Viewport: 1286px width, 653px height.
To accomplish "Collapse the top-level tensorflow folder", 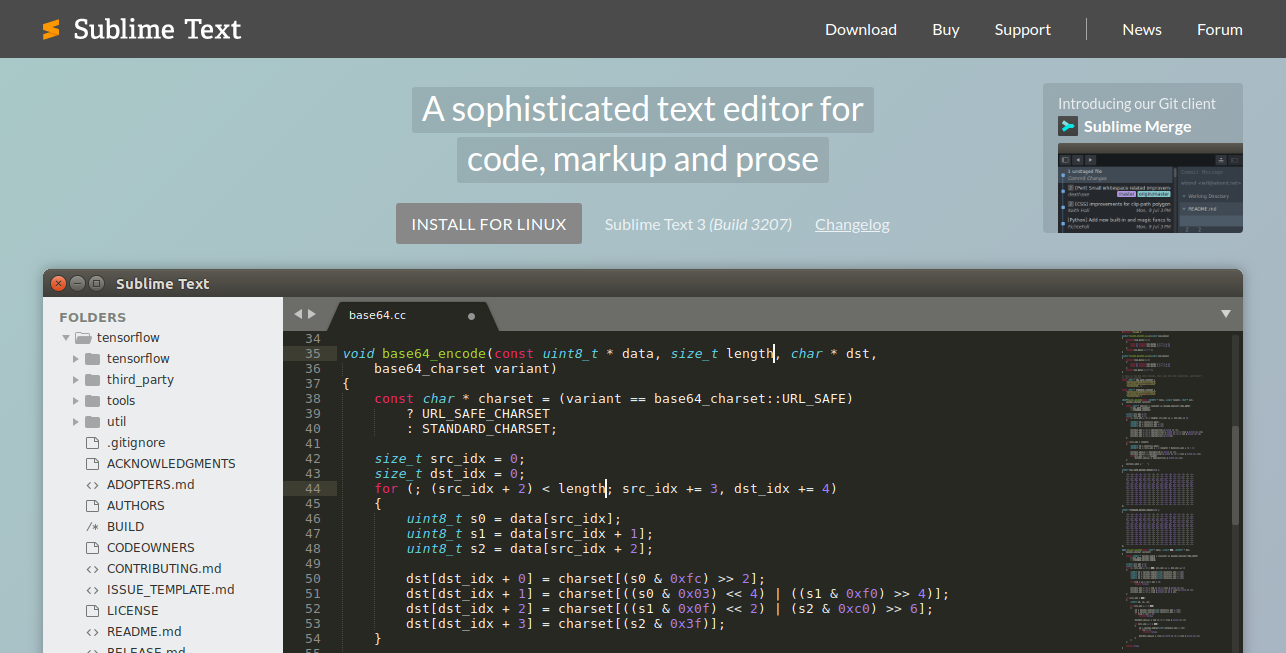I will 65,337.
